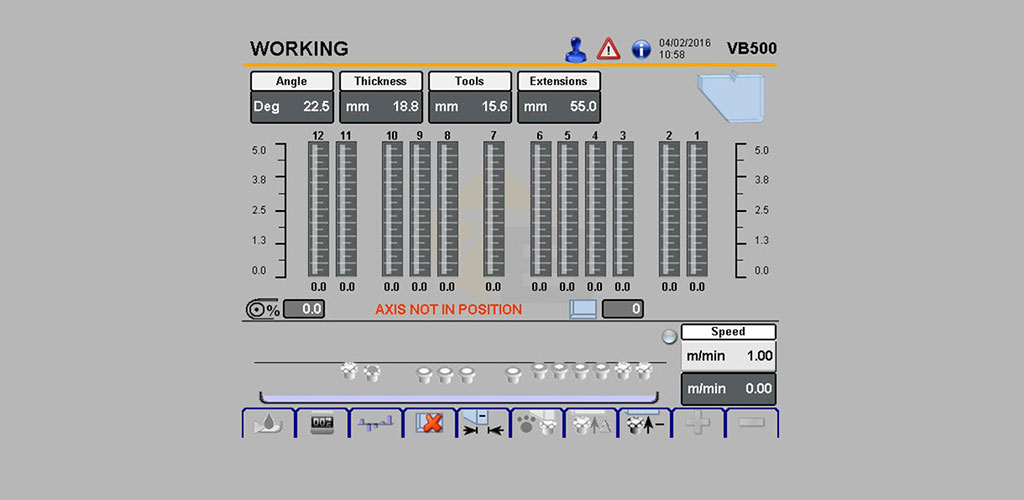The image size is (1024, 500).
Task: Edit the Thickness value 18.8 field
Action: click(x=381, y=107)
